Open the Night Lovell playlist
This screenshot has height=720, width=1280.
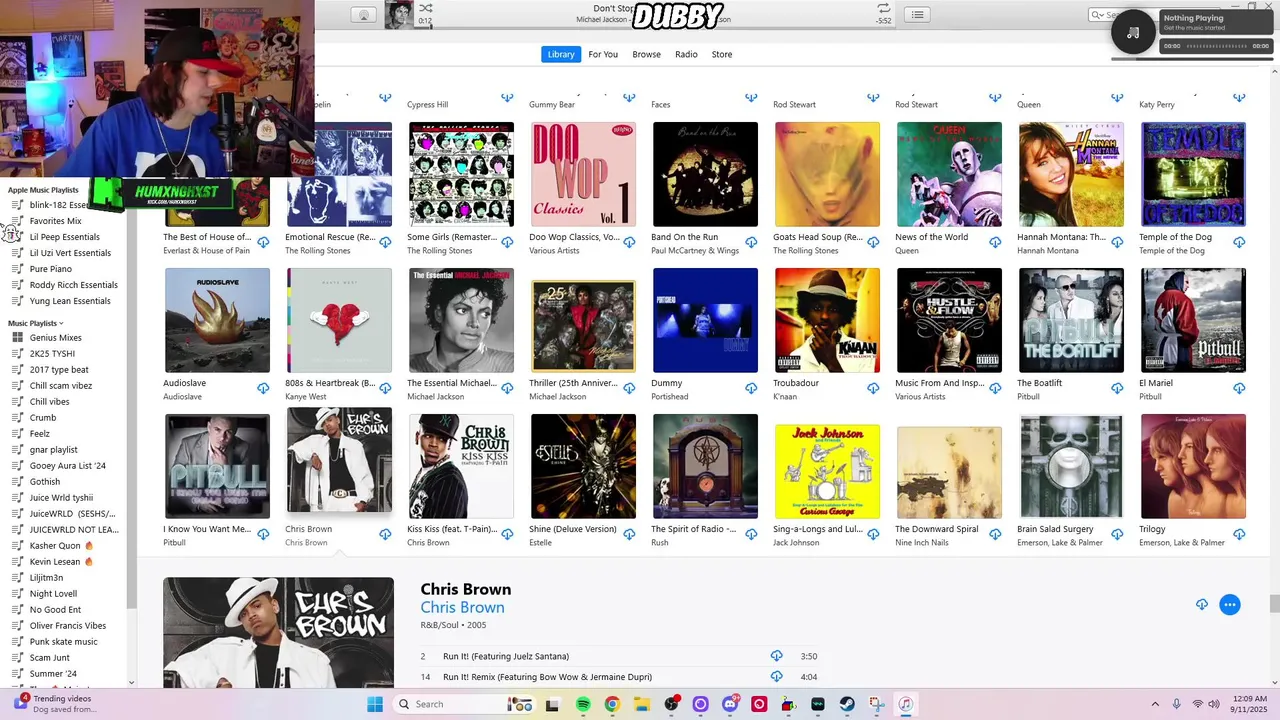coord(53,594)
